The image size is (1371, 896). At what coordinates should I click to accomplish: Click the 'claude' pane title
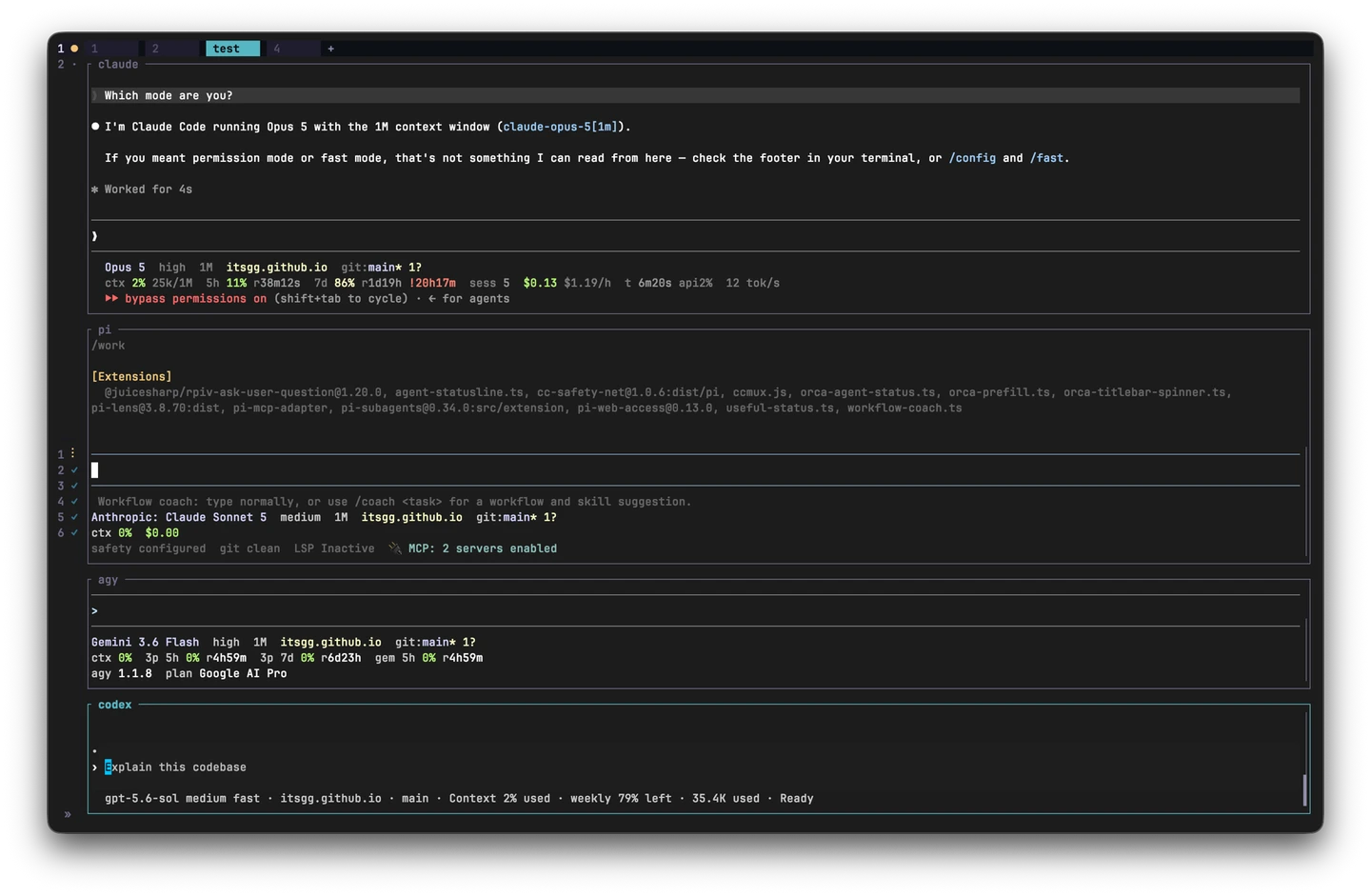118,65
